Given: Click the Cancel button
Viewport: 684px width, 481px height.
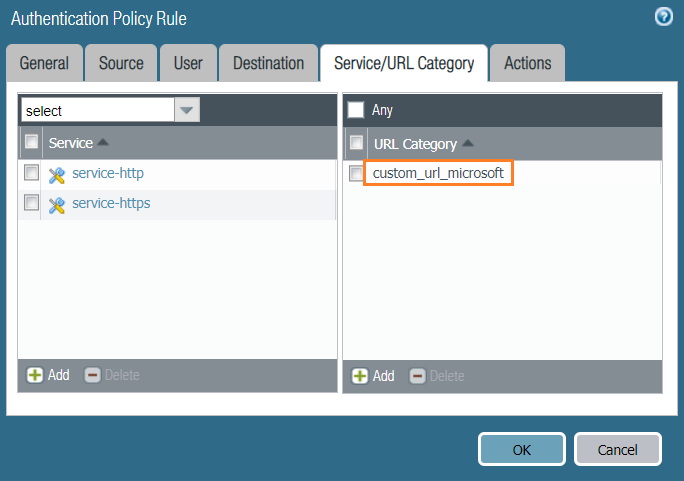Looking at the screenshot, I should pos(618,449).
